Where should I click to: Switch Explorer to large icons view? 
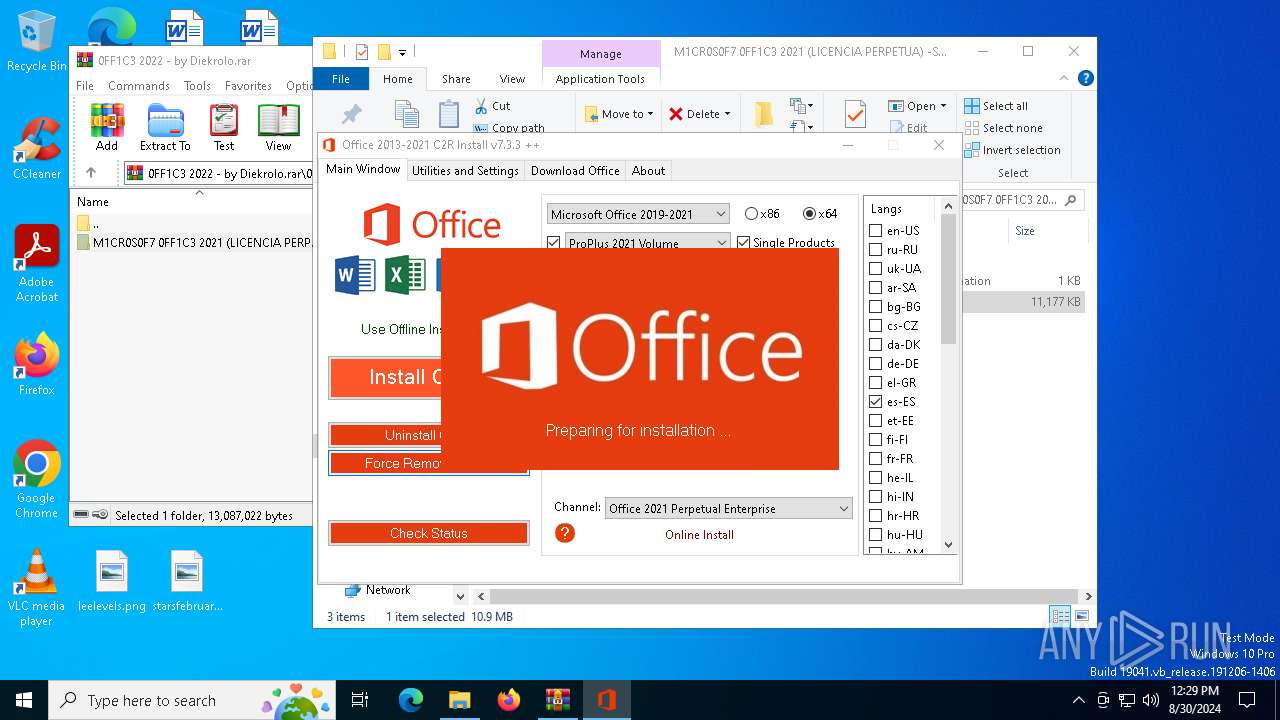tap(1081, 616)
